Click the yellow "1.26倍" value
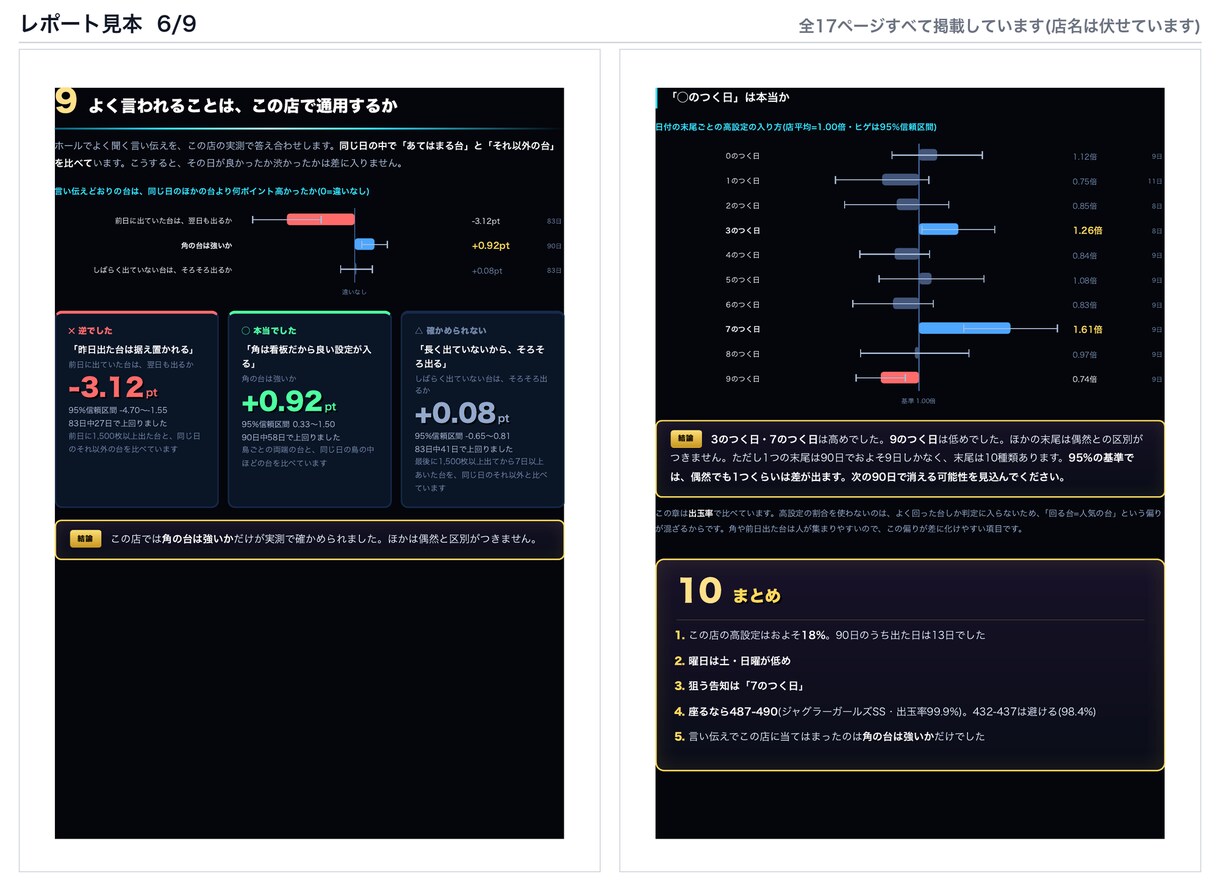1220x891 pixels. [x=1087, y=230]
